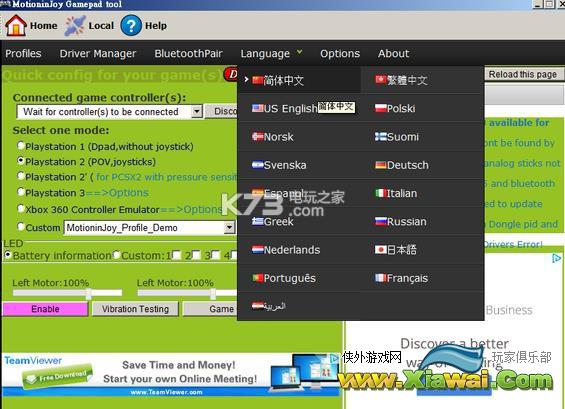Click the Japanese flag icon
The height and width of the screenshot is (409, 565).
(x=381, y=249)
